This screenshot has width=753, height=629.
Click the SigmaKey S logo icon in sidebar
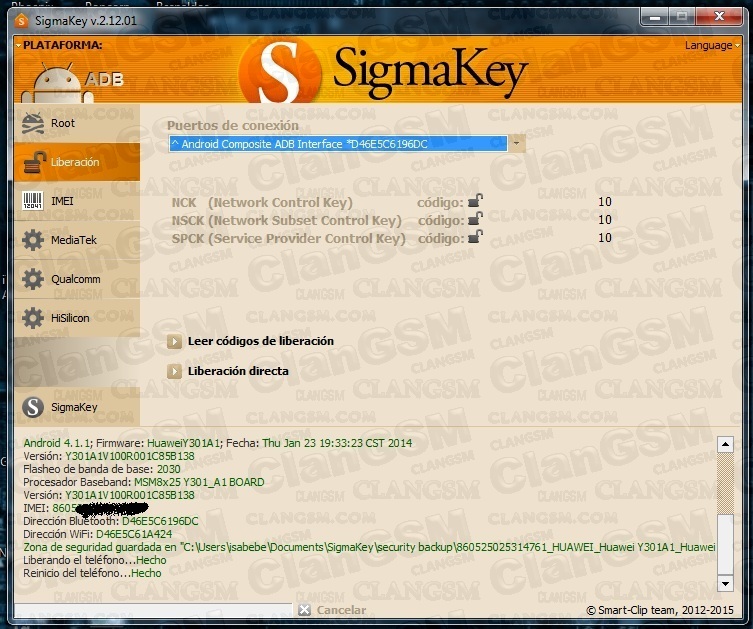(33, 407)
